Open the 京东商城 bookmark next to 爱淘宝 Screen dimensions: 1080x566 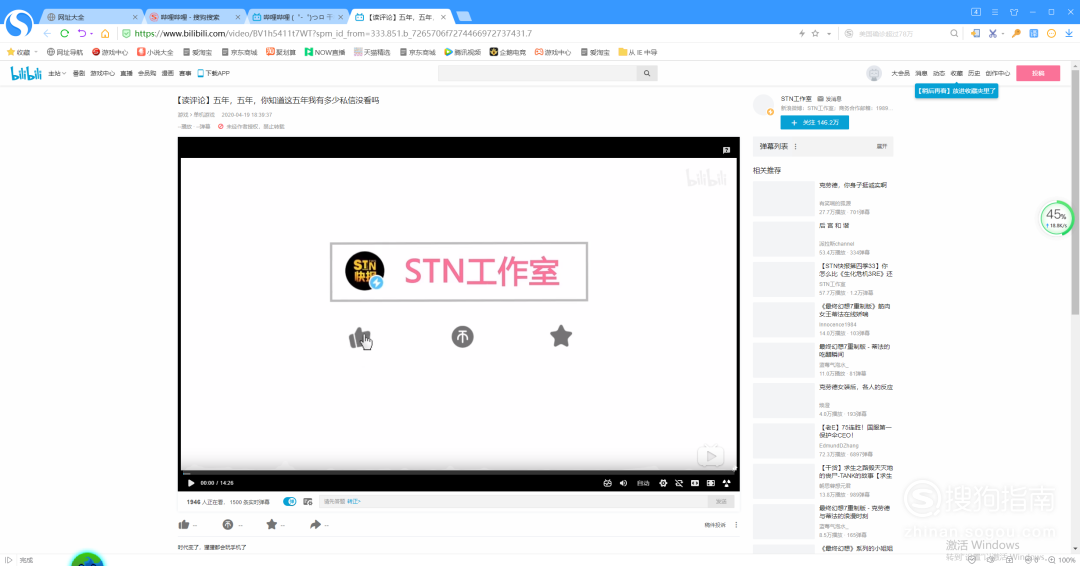coord(239,52)
